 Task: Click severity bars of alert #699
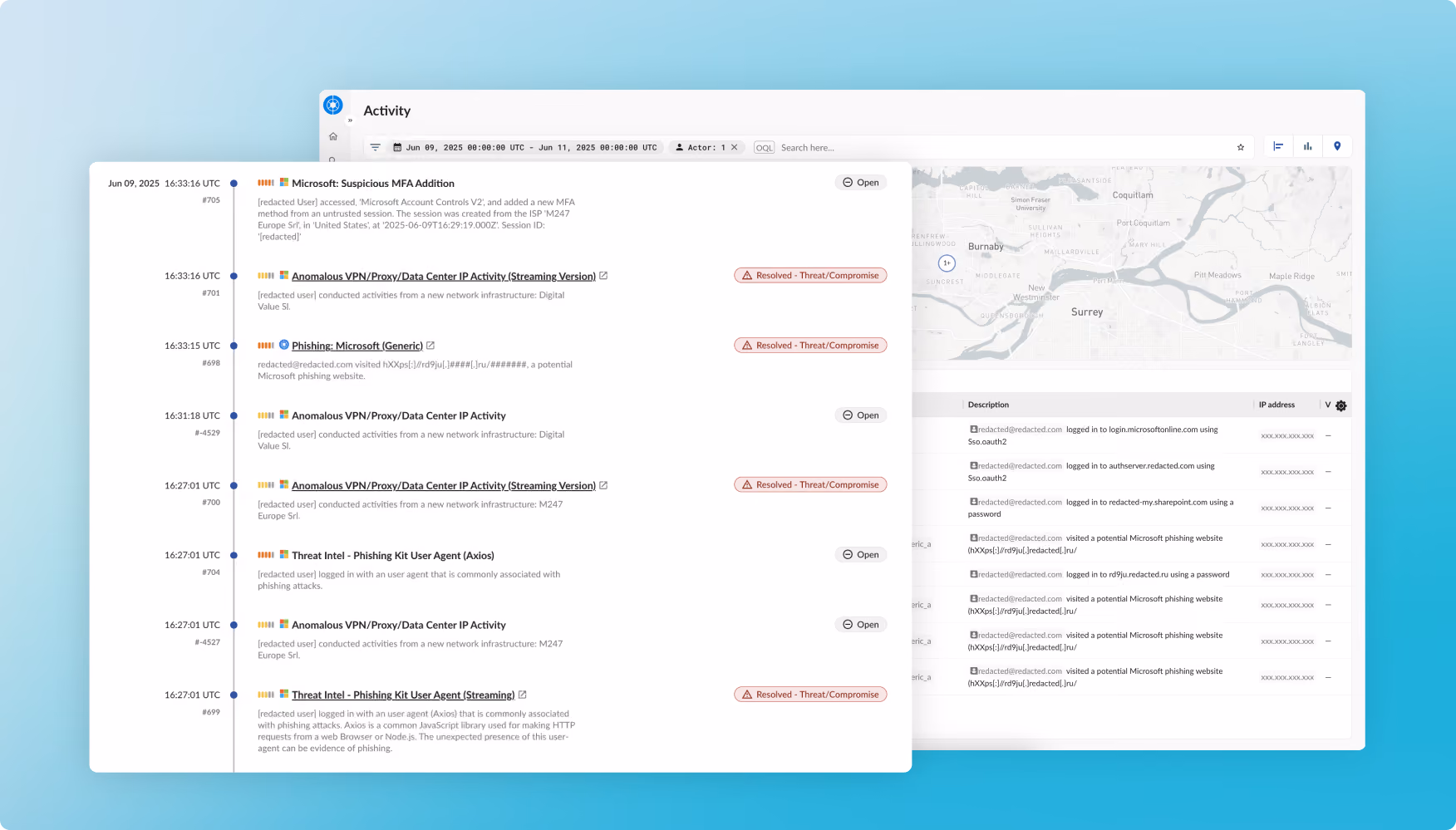(266, 695)
